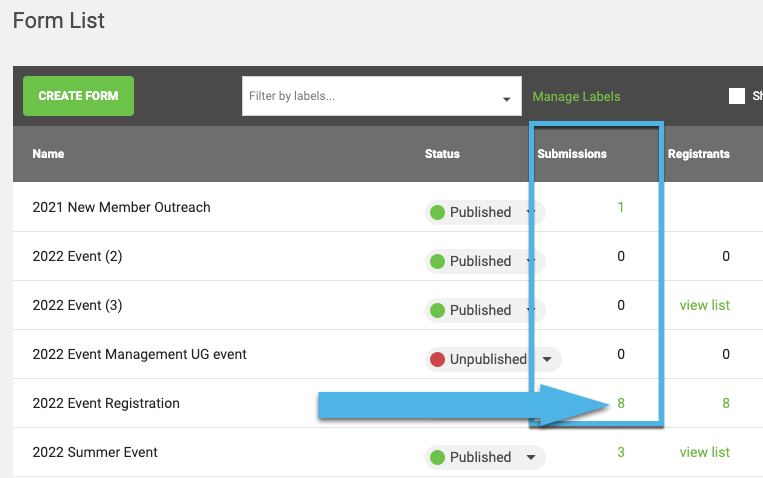Screen dimensions: 763x478
Task: Open the 3 submissions for 2022 Summer Event
Action: 621,452
